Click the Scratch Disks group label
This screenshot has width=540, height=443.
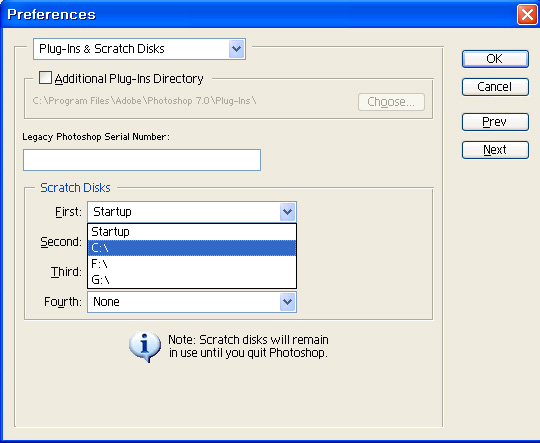pos(75,188)
